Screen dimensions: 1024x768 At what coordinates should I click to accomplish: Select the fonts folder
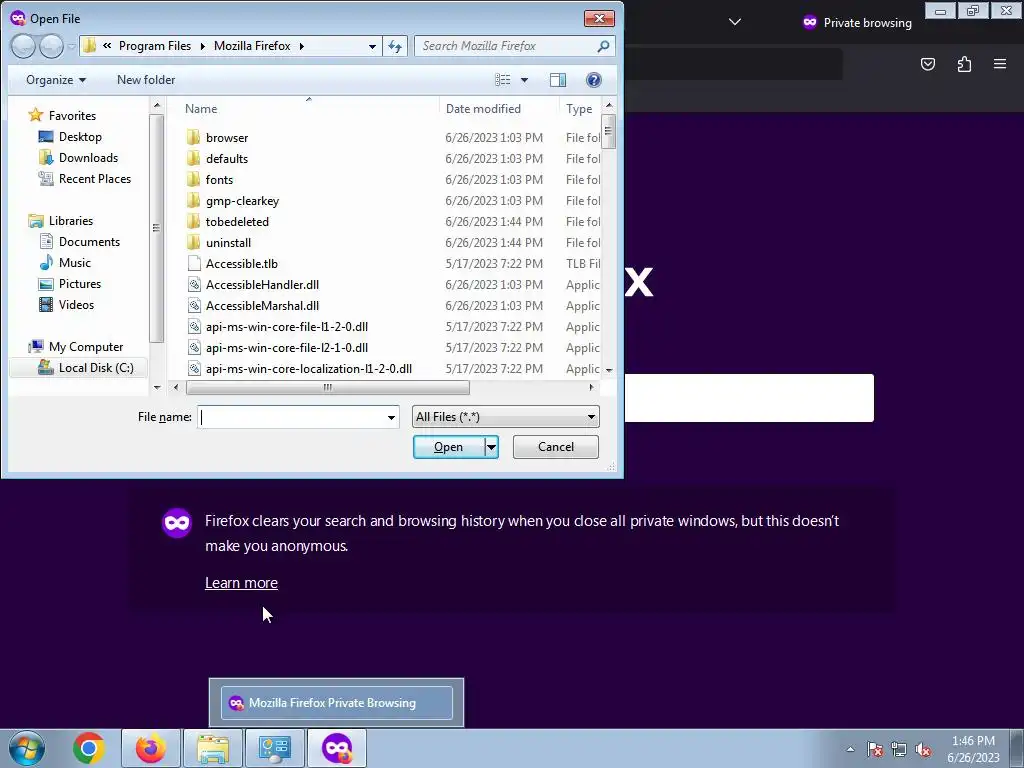pyautogui.click(x=219, y=180)
